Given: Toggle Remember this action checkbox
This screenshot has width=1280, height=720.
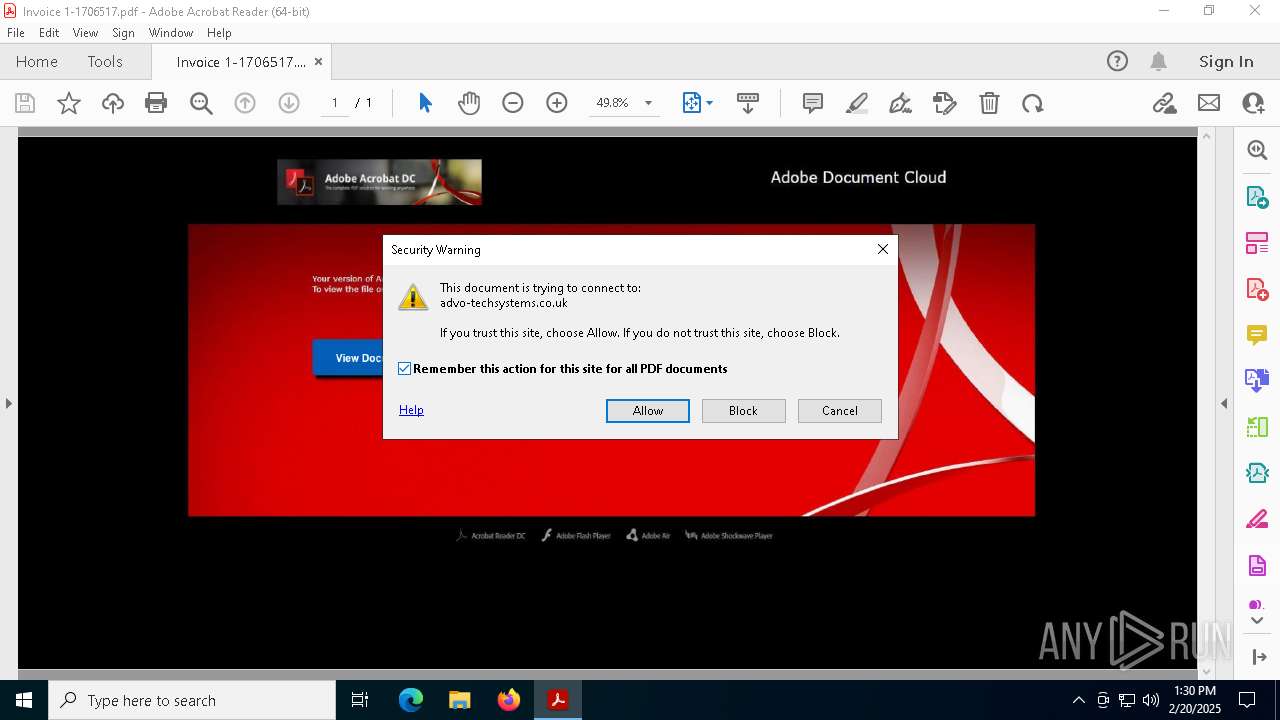Looking at the screenshot, I should (x=405, y=369).
